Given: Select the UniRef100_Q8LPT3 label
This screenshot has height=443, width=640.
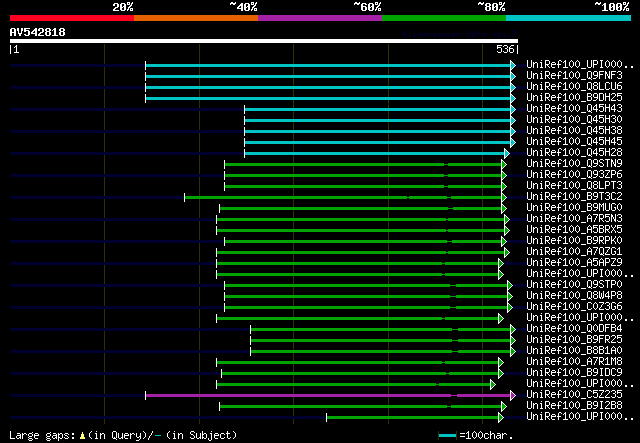Looking at the screenshot, I should point(574,186).
